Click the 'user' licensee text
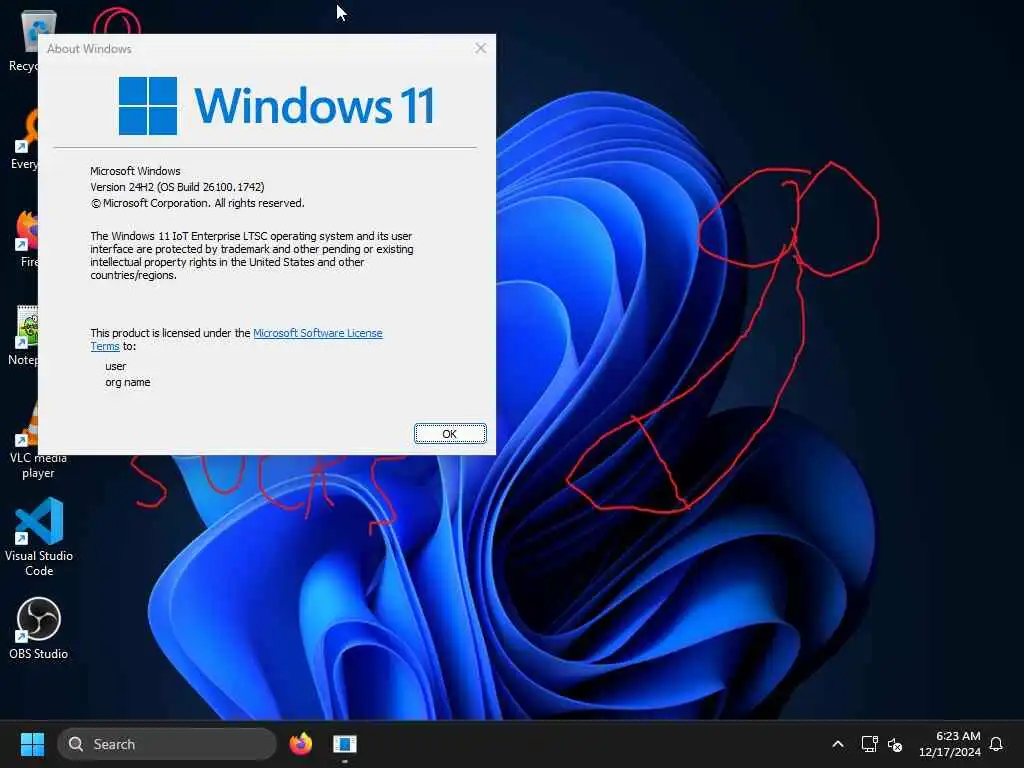Screen dimensions: 1024x768 (116, 366)
